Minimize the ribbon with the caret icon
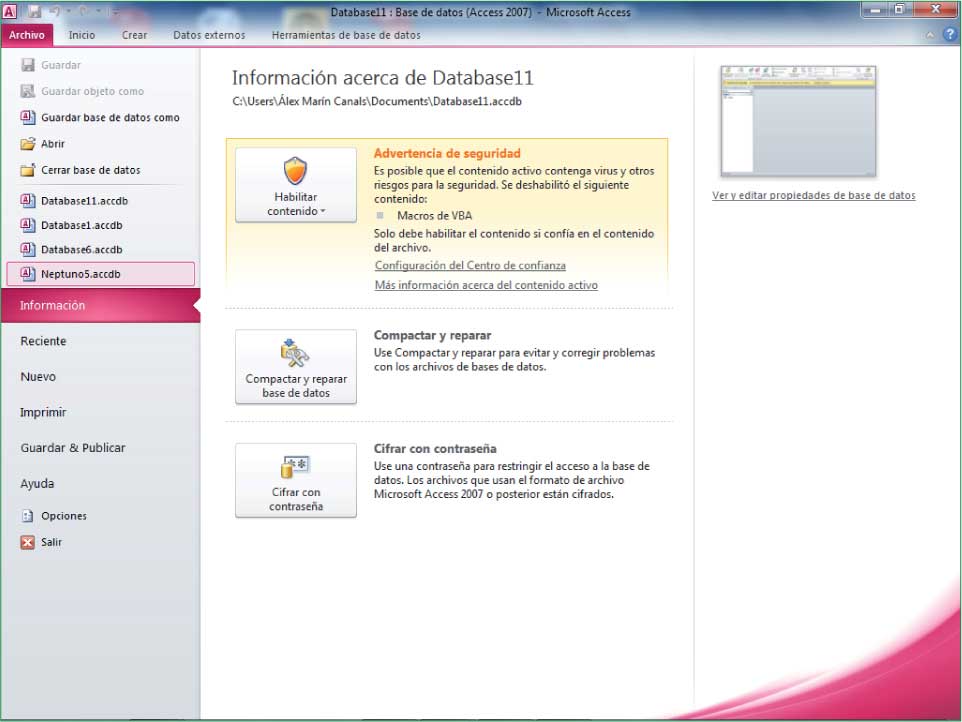 (x=931, y=36)
